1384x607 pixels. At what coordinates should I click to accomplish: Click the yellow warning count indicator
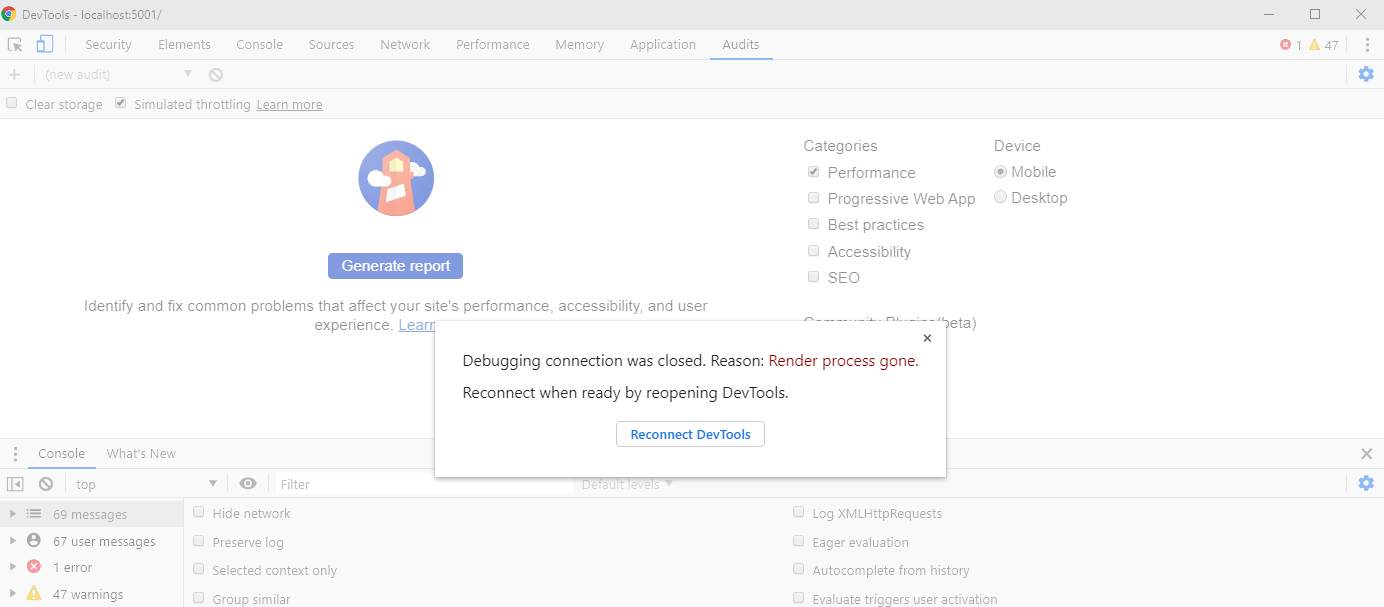coord(1324,45)
